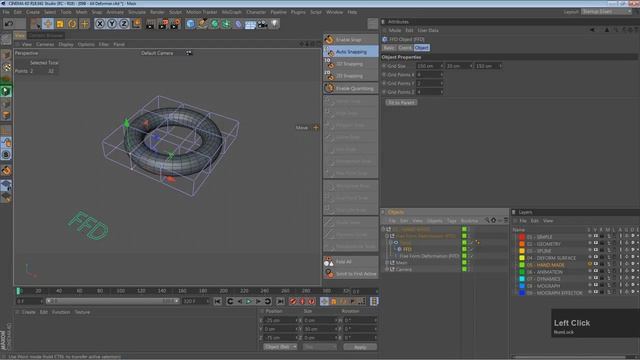
Task: Click Enable Quantizing button
Action: point(351,88)
